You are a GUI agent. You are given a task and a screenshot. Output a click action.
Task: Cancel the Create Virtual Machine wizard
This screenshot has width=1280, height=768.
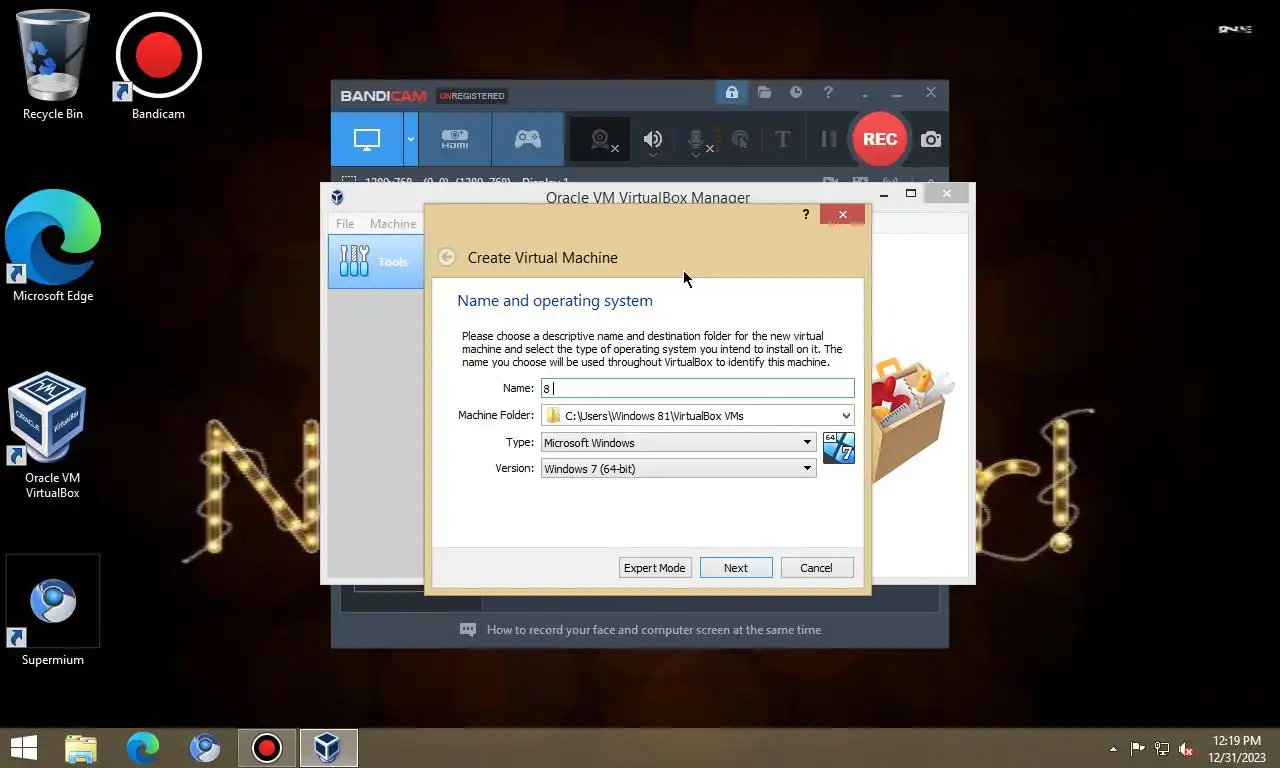[x=817, y=568]
